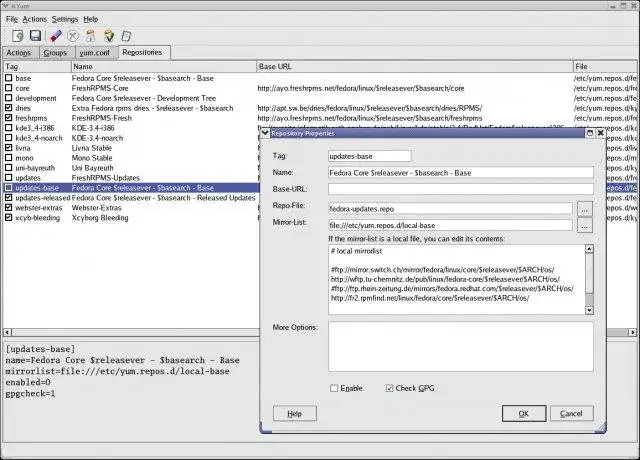
Task: Click the rpmfind.net mirror URL line
Action: pyautogui.click(x=430, y=298)
